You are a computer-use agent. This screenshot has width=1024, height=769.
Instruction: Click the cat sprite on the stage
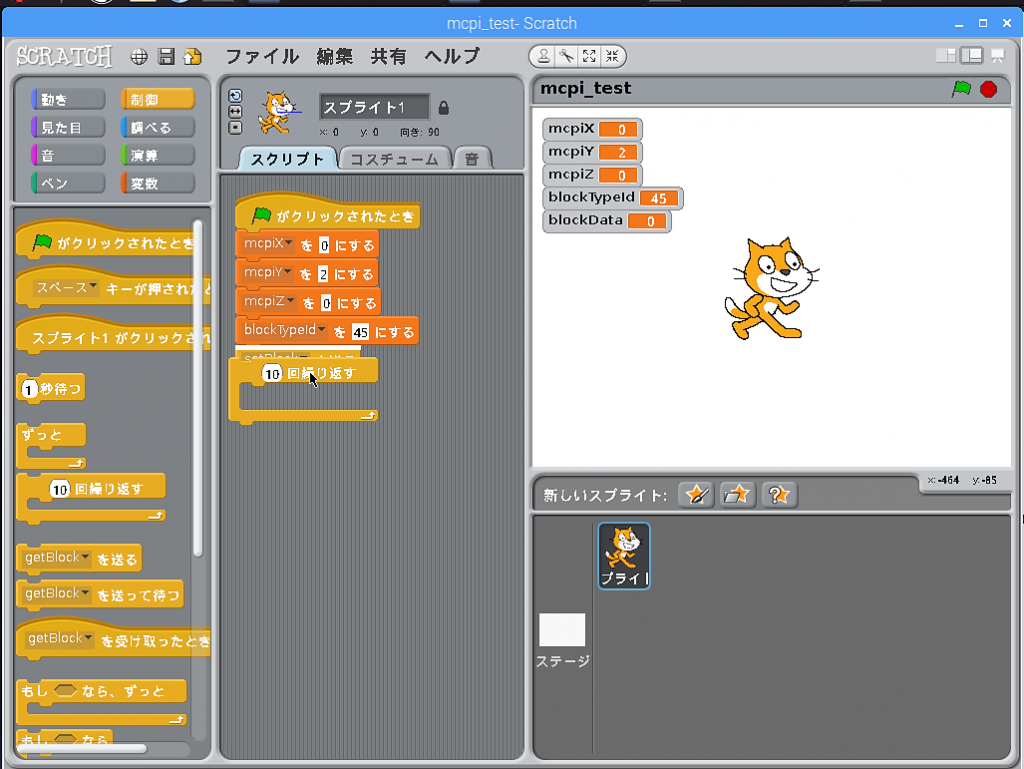tap(771, 289)
